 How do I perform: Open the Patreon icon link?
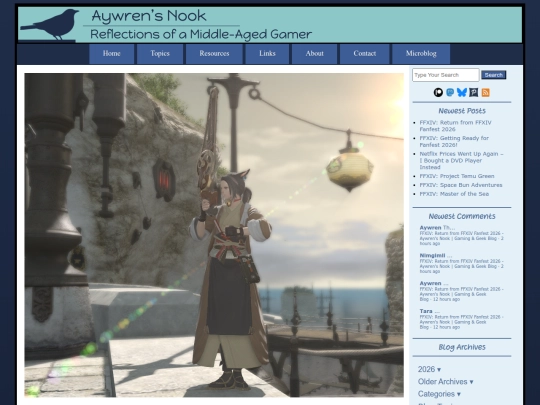point(438,92)
